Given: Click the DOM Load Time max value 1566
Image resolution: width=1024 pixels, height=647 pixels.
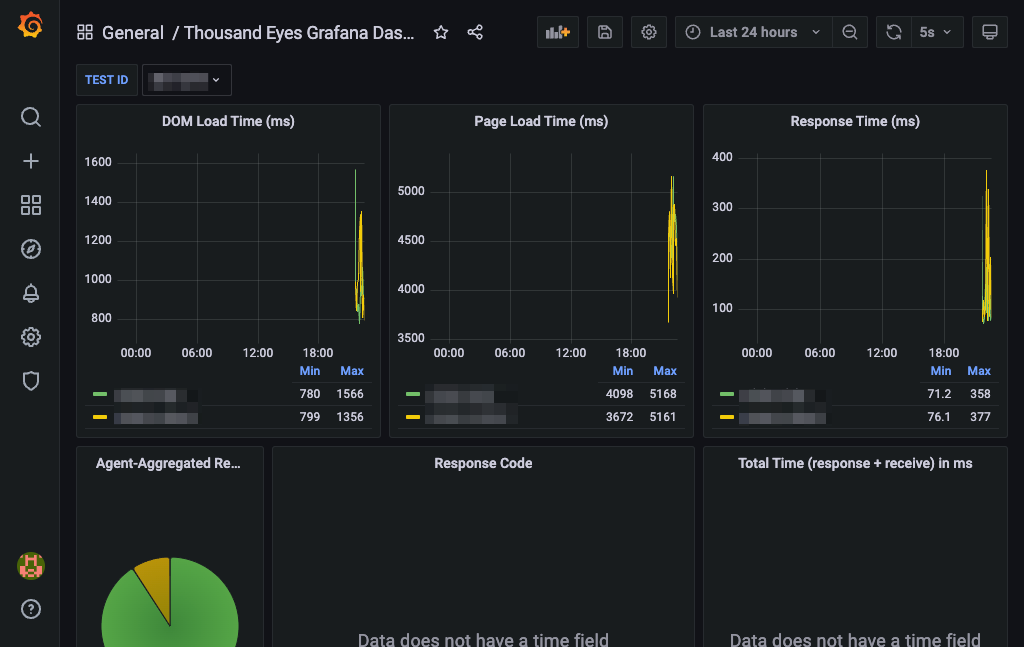Looking at the screenshot, I should (x=350, y=394).
